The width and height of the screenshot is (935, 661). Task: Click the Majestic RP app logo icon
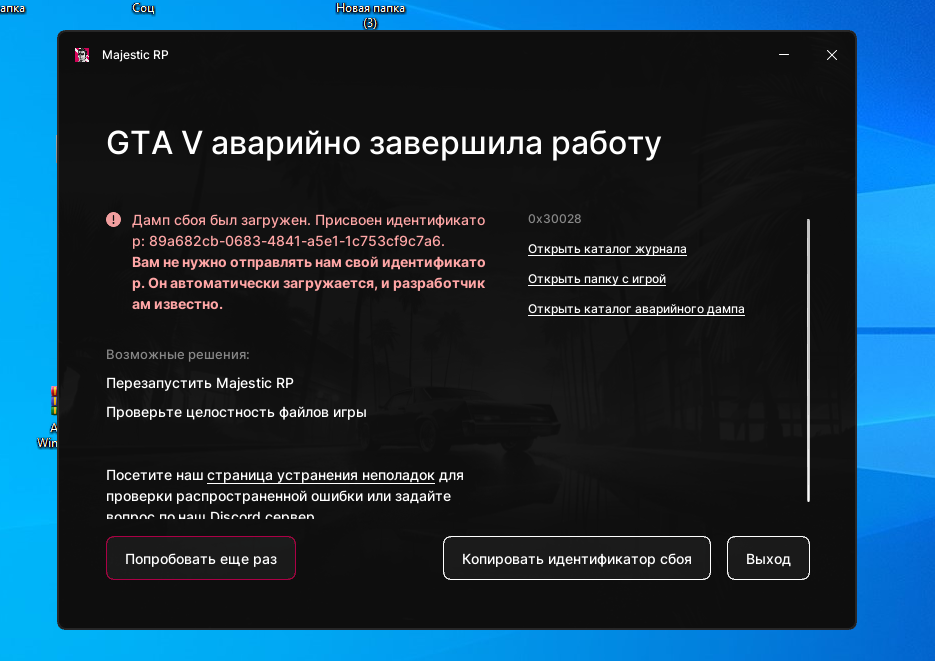82,55
